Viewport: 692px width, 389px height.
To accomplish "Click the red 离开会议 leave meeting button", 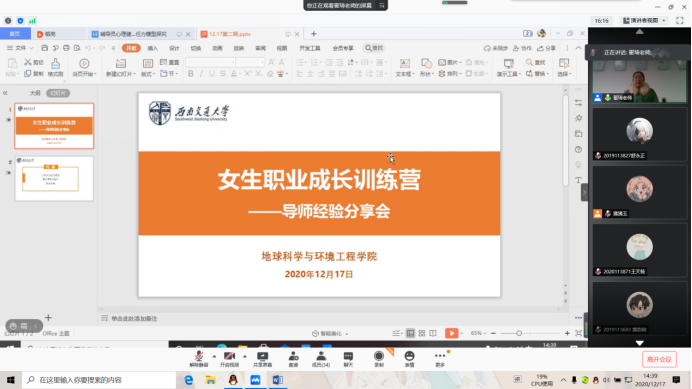I will pyautogui.click(x=659, y=359).
